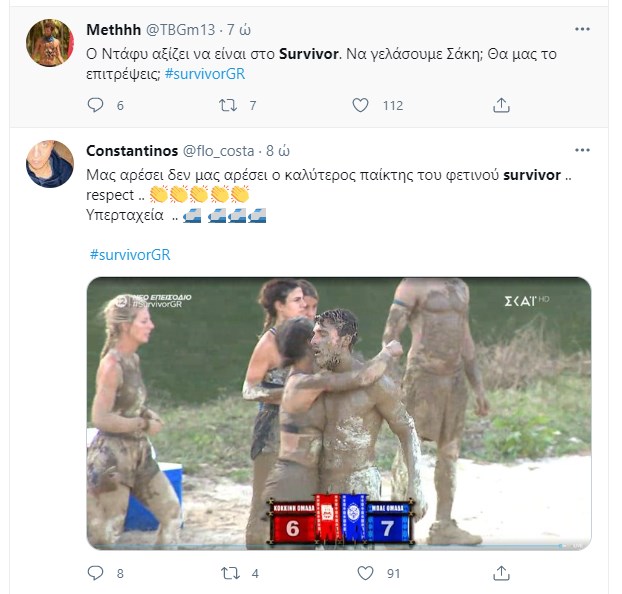Open the Survivor mud scene image

point(338,412)
